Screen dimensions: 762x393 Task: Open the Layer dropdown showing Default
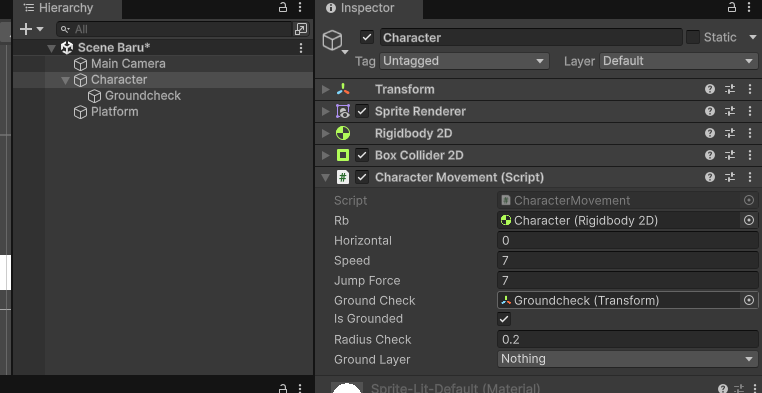coord(678,61)
